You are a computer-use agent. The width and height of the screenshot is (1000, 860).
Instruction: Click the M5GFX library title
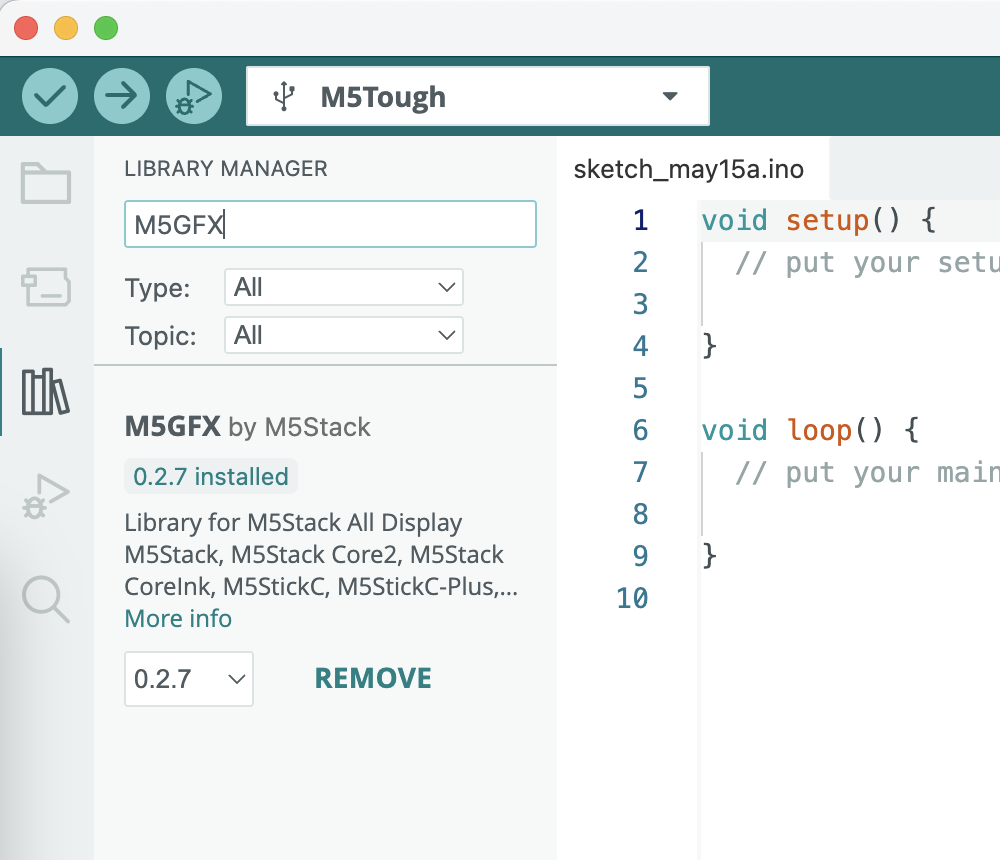[x=173, y=426]
